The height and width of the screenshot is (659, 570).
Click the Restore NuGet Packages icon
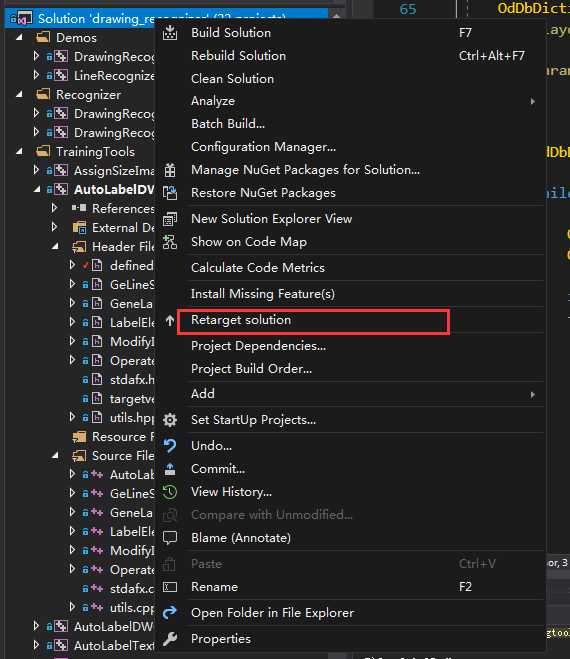tap(170, 193)
